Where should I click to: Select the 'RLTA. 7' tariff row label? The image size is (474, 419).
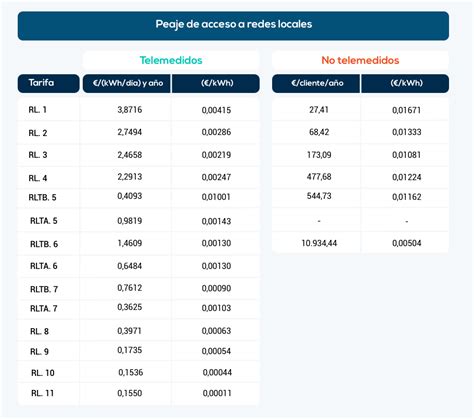pyautogui.click(x=44, y=308)
